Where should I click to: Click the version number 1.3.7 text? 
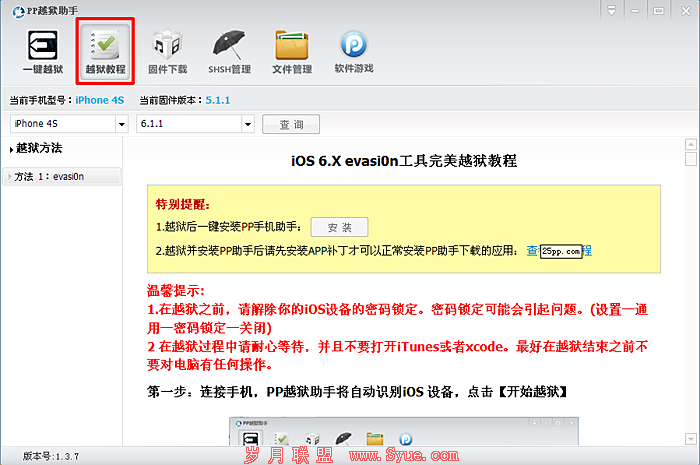(66, 457)
